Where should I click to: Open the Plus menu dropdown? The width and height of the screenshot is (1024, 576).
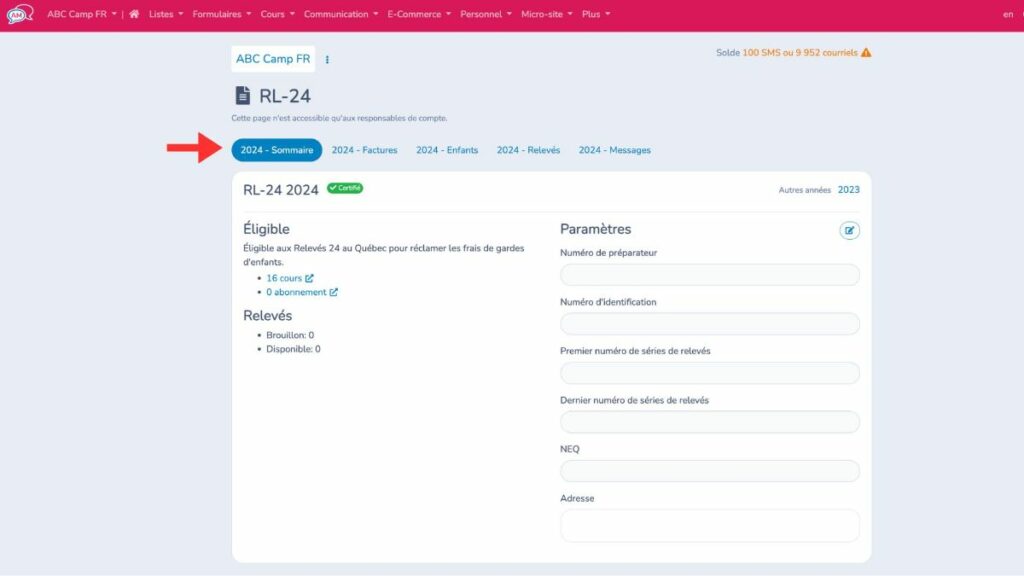pyautogui.click(x=594, y=14)
